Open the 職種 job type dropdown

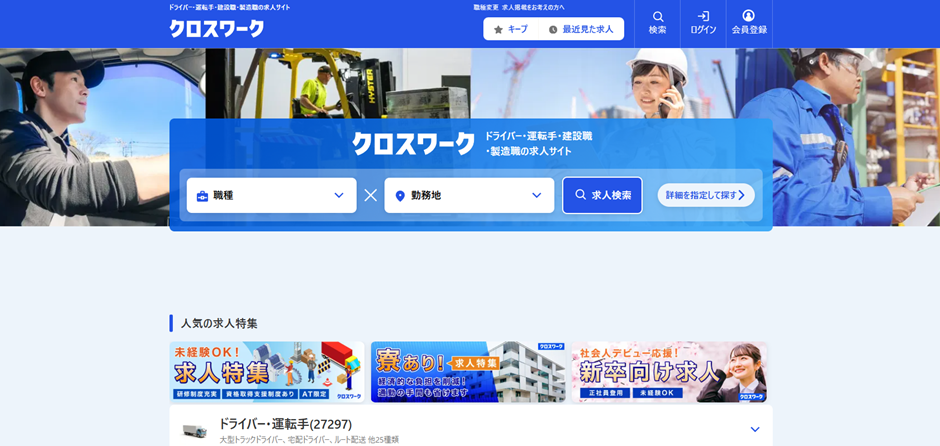pos(272,195)
